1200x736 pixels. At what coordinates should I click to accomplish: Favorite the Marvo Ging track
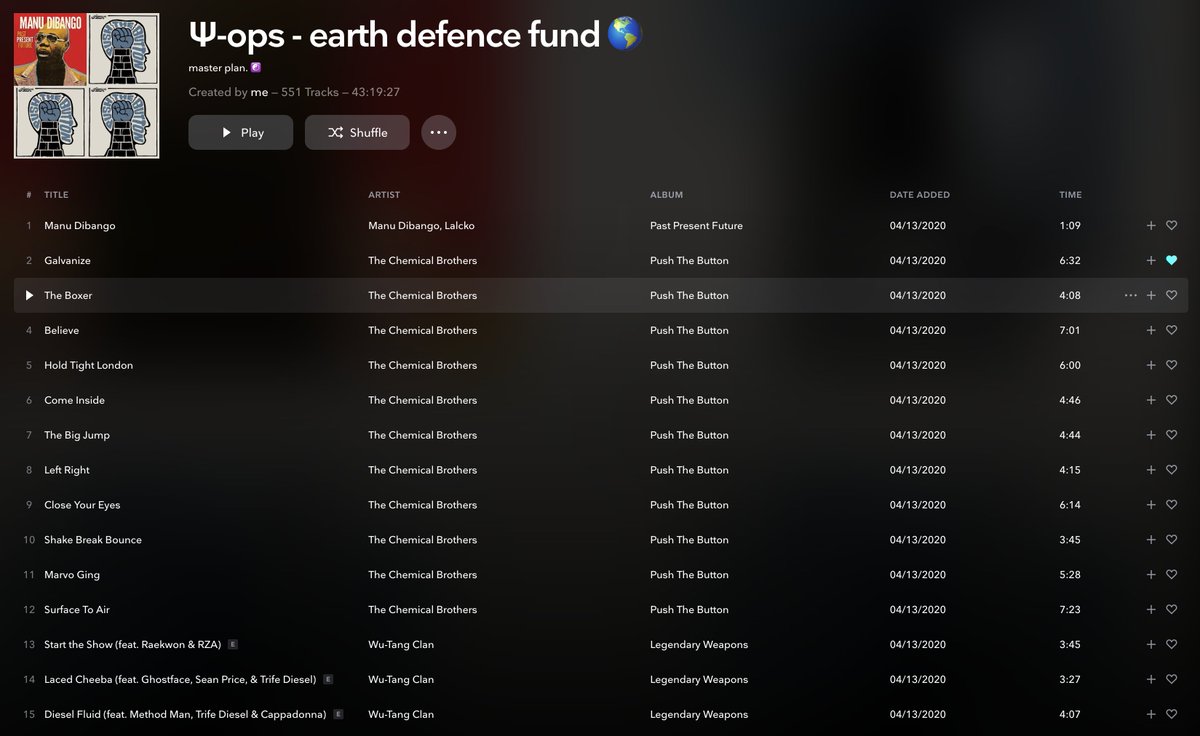tap(1171, 575)
